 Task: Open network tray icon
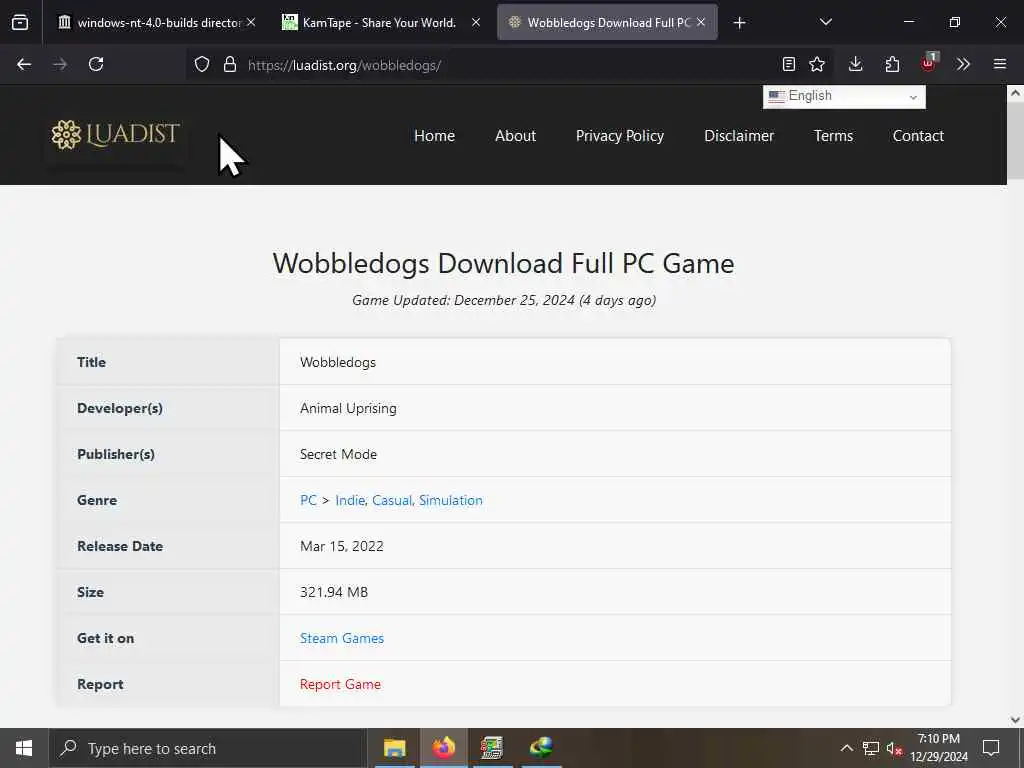click(871, 748)
